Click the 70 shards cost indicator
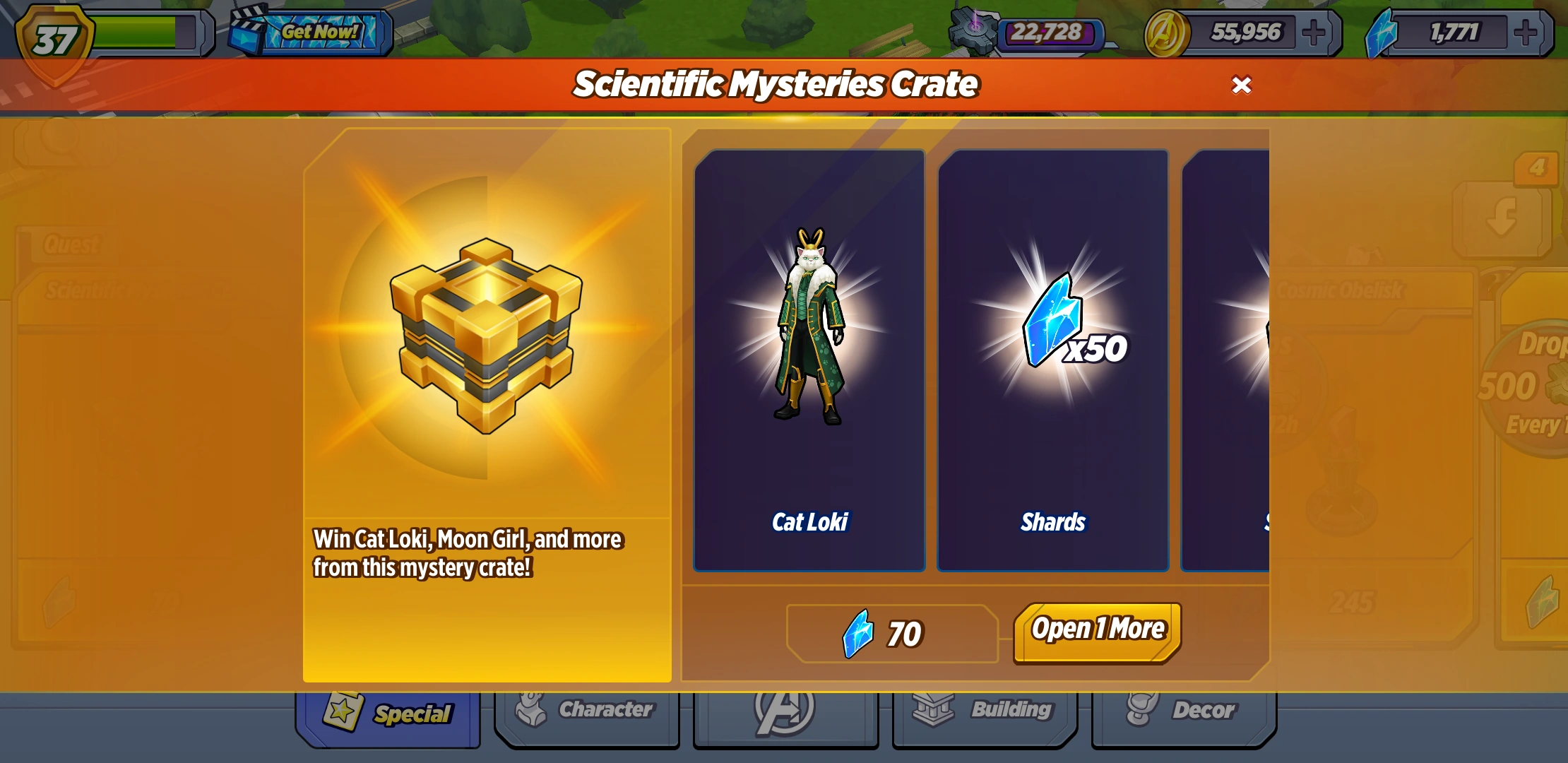This screenshot has height=763, width=1568. point(892,634)
